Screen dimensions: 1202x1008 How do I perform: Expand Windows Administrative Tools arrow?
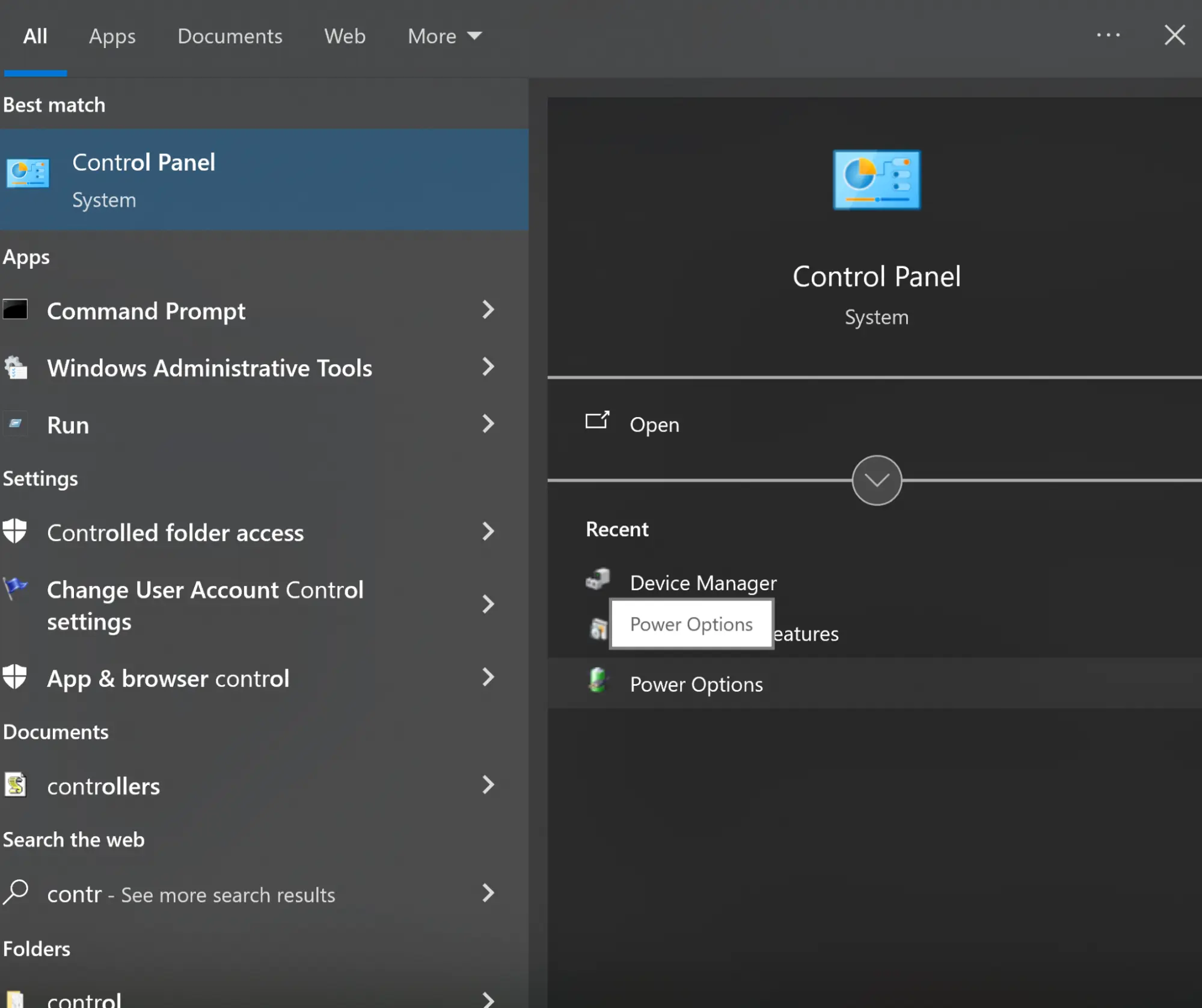pos(488,367)
